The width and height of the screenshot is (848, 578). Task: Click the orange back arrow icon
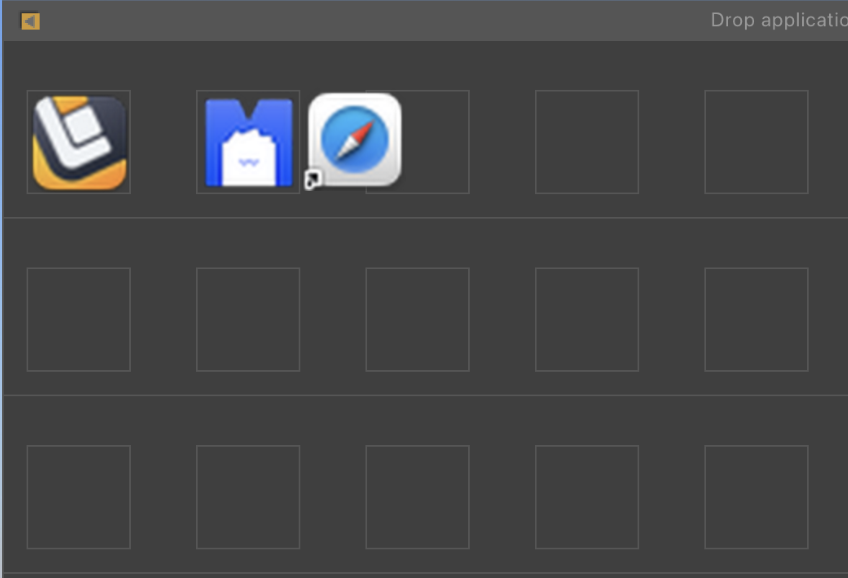click(30, 22)
